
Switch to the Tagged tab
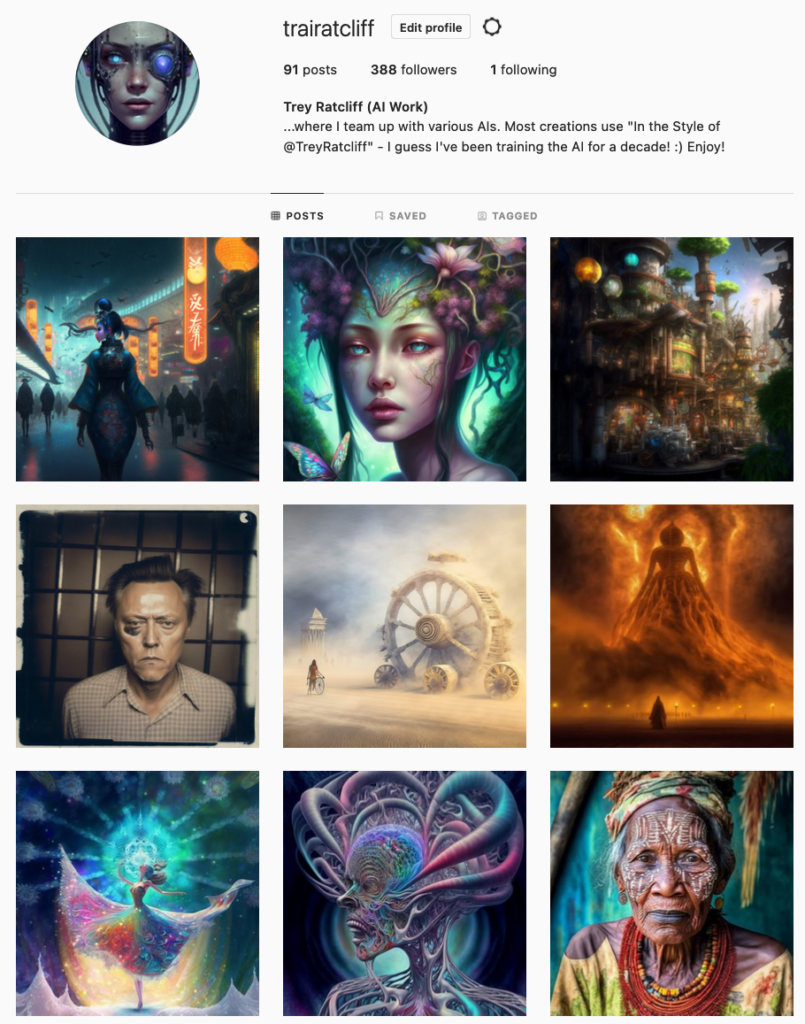pos(507,216)
